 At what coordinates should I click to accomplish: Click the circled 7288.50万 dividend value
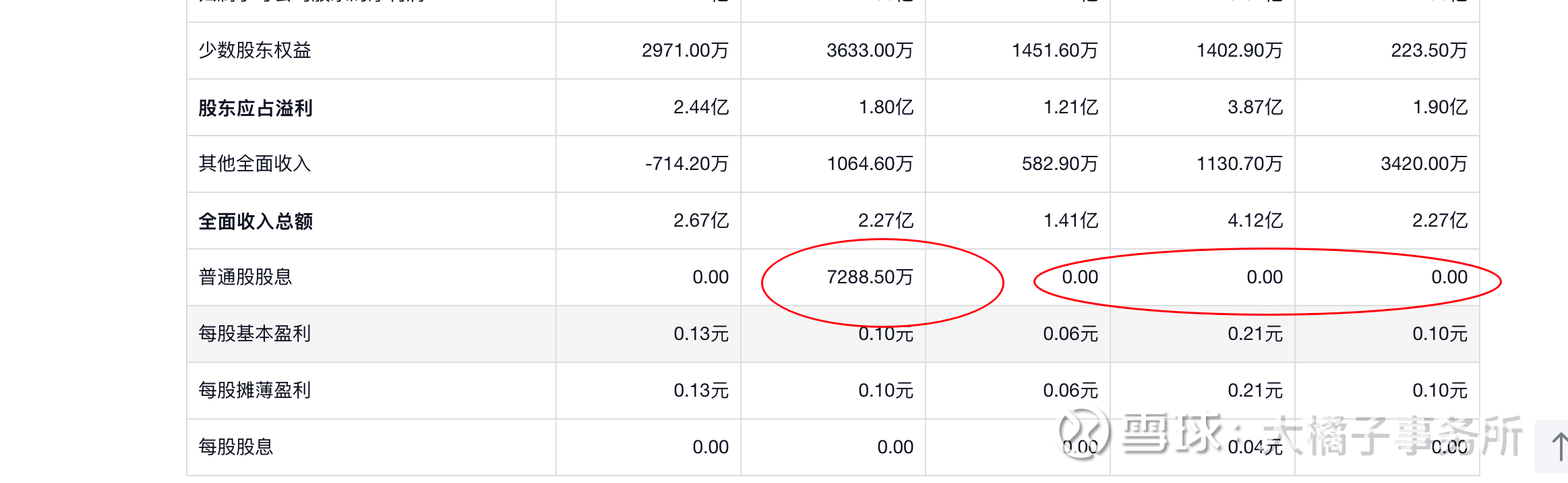tap(870, 277)
